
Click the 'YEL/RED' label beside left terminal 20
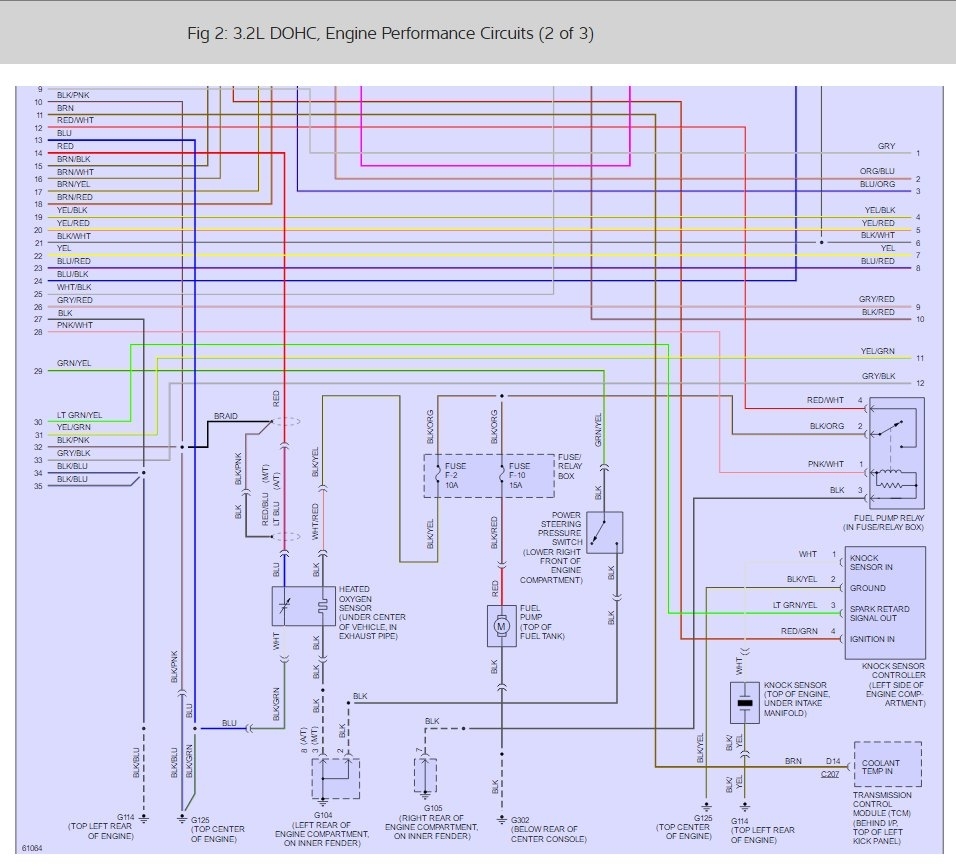[73, 223]
